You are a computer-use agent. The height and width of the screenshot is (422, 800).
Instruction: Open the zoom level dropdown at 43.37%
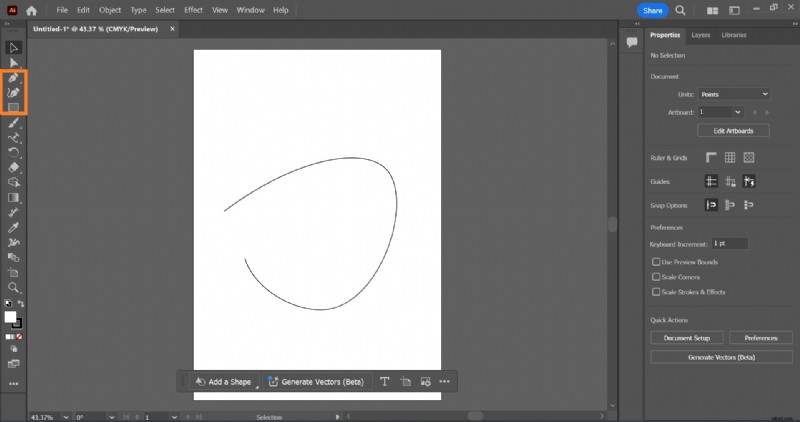pyautogui.click(x=62, y=416)
